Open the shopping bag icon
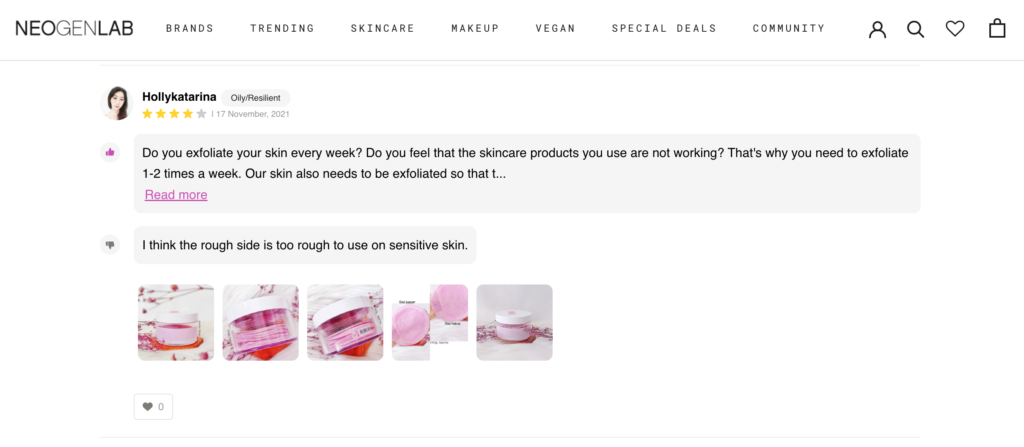The height and width of the screenshot is (447, 1024). tap(997, 29)
